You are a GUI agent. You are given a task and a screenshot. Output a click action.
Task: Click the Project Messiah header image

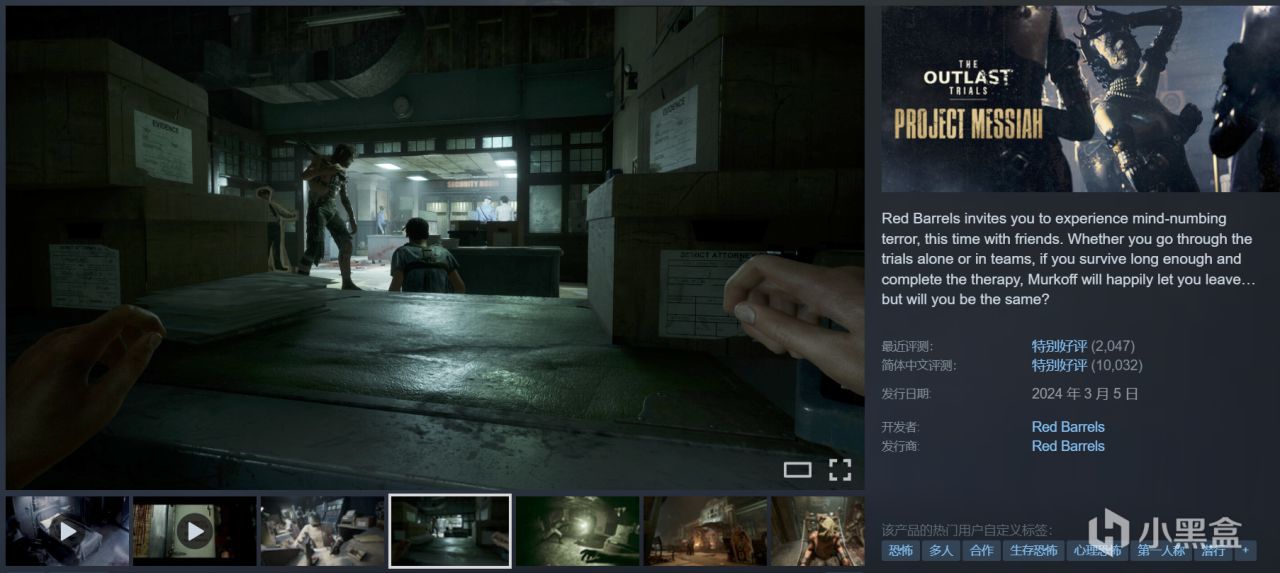(x=1079, y=99)
